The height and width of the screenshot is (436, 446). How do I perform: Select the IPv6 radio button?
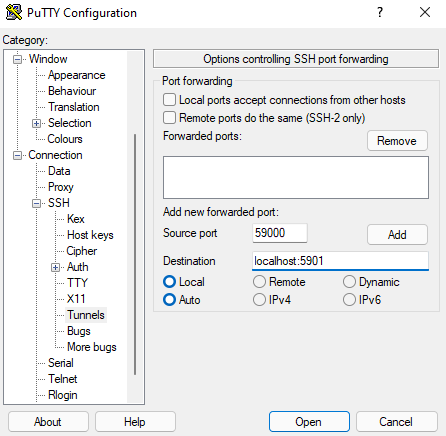349,300
